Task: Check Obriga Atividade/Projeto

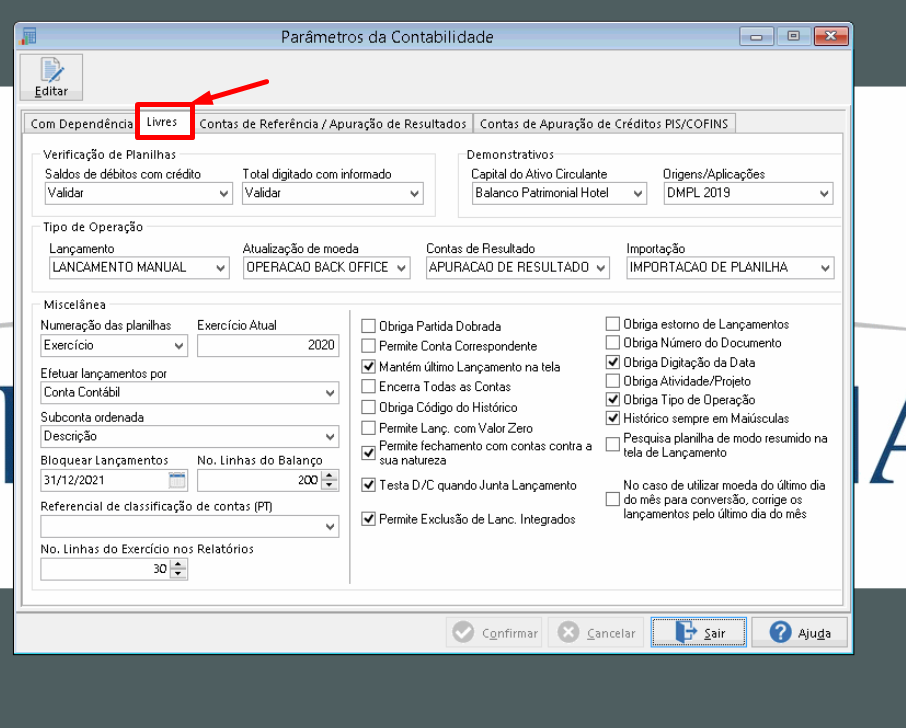Action: (612, 381)
